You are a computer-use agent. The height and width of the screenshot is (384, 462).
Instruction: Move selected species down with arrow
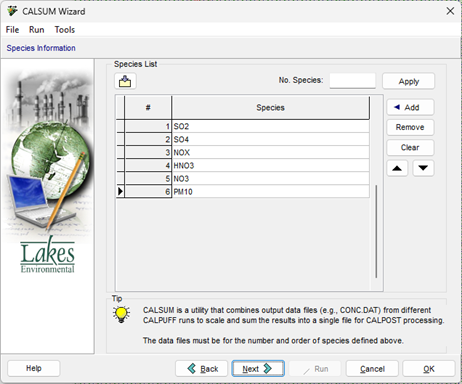(x=423, y=168)
